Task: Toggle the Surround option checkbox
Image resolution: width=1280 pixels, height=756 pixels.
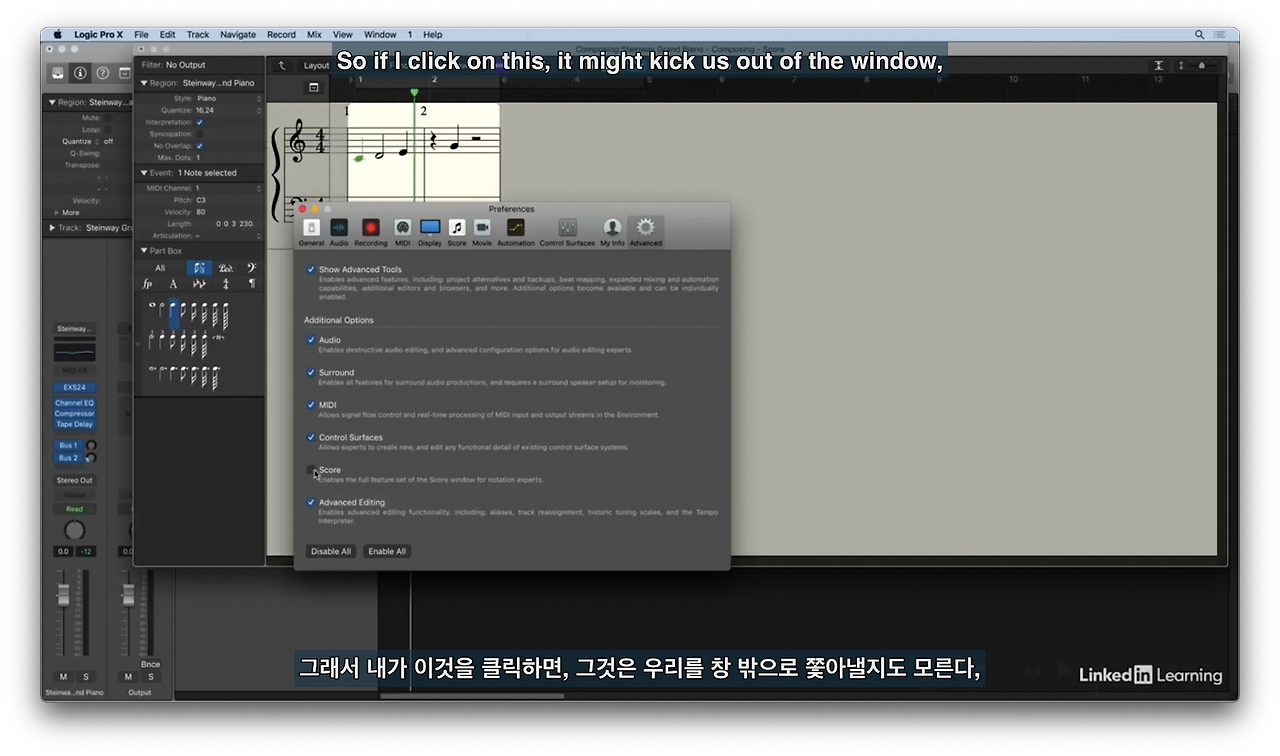Action: pos(311,372)
